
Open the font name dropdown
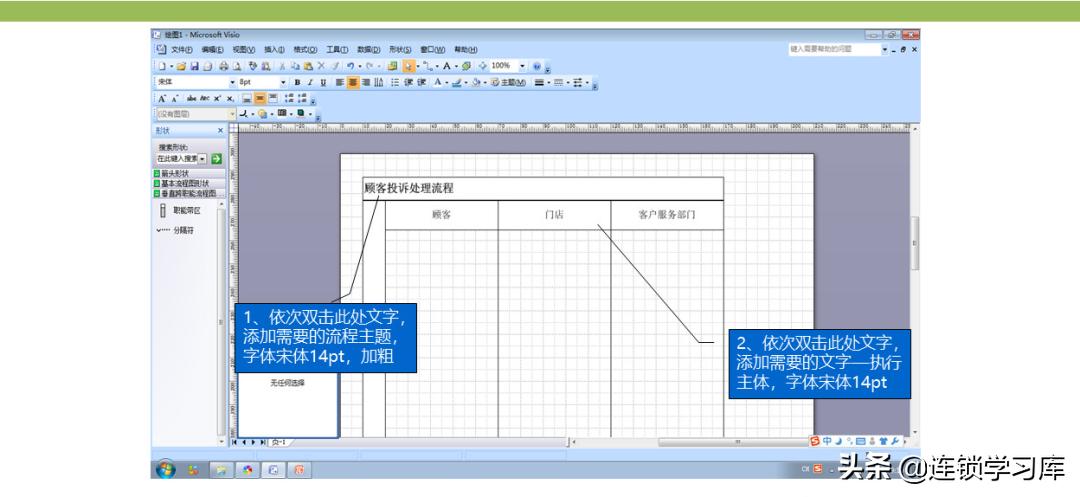[x=233, y=83]
